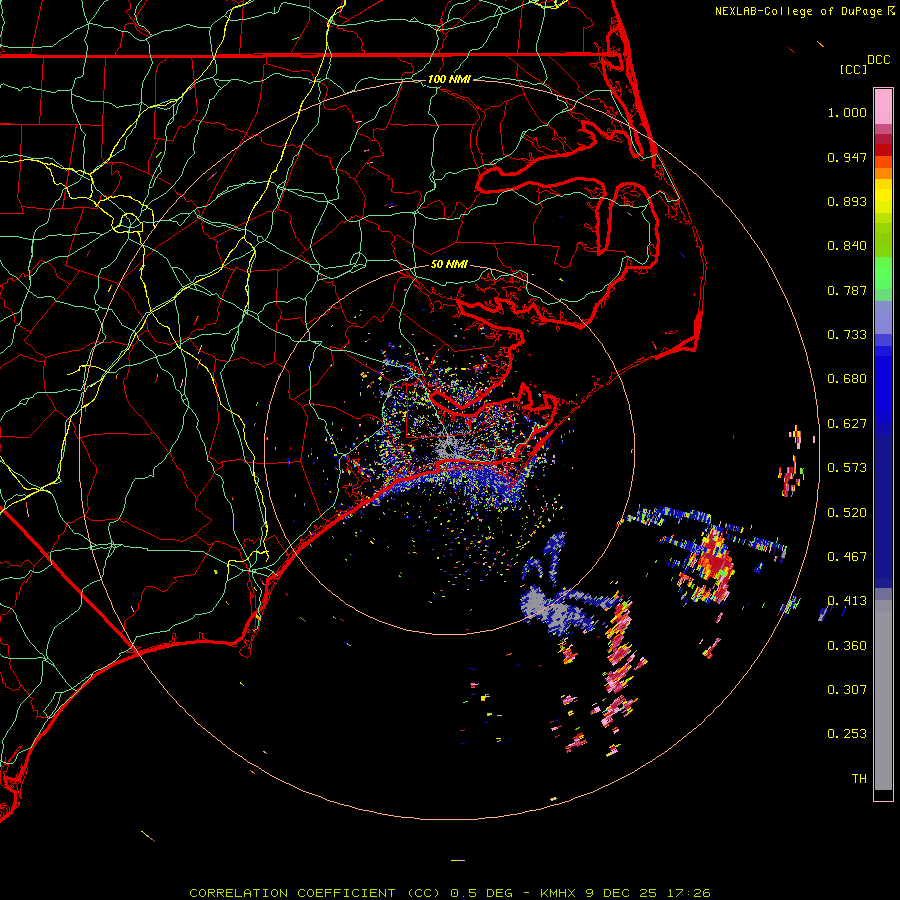
Task: Click the TH threshold legend label
Action: tap(859, 779)
